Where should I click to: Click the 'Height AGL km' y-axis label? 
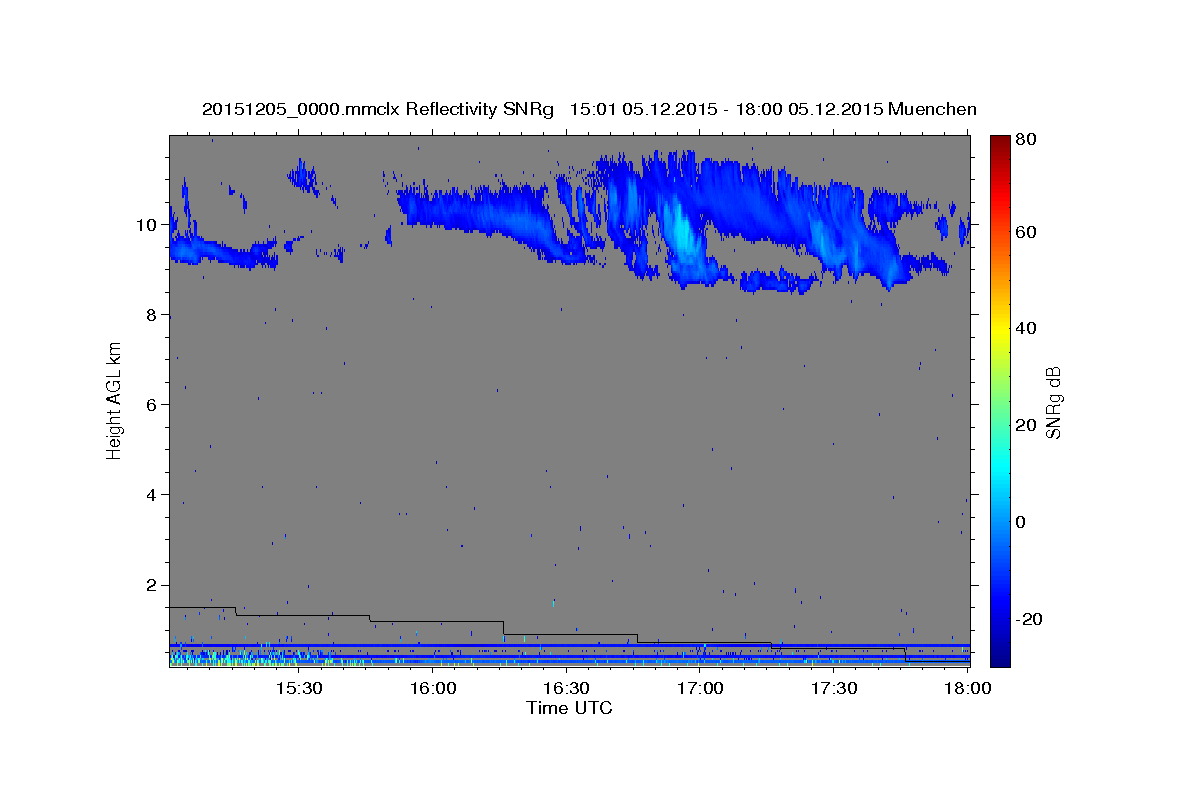[115, 400]
